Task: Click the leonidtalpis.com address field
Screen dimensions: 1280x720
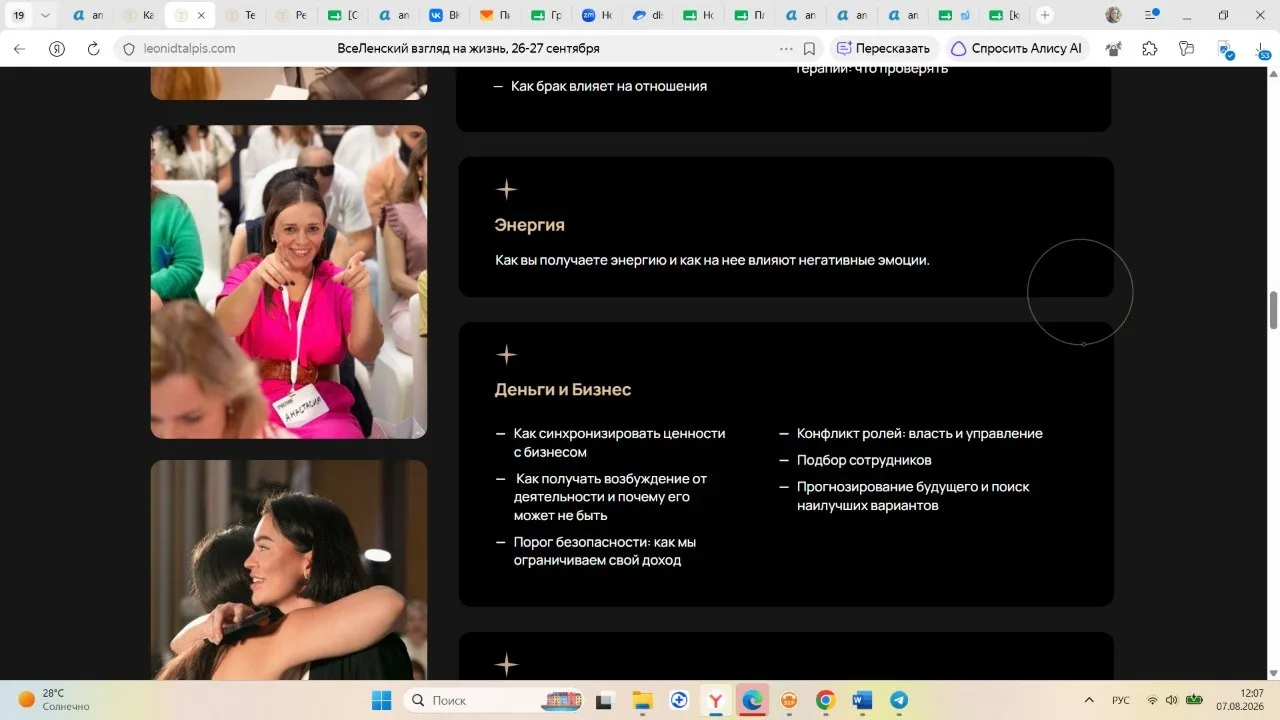Action: 188,48
